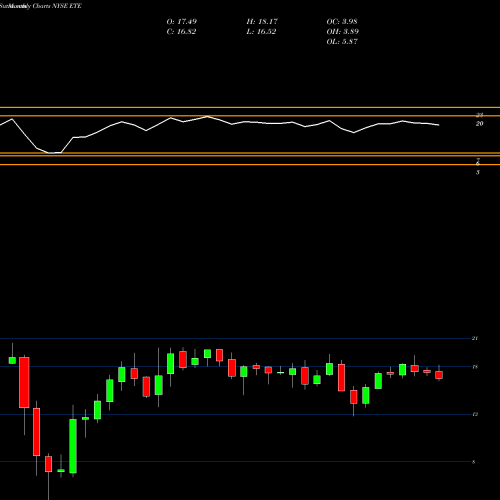Viewport: 500px width, 500px height.
Task: Click the low value 'L: 16.52'
Action: click(x=261, y=32)
